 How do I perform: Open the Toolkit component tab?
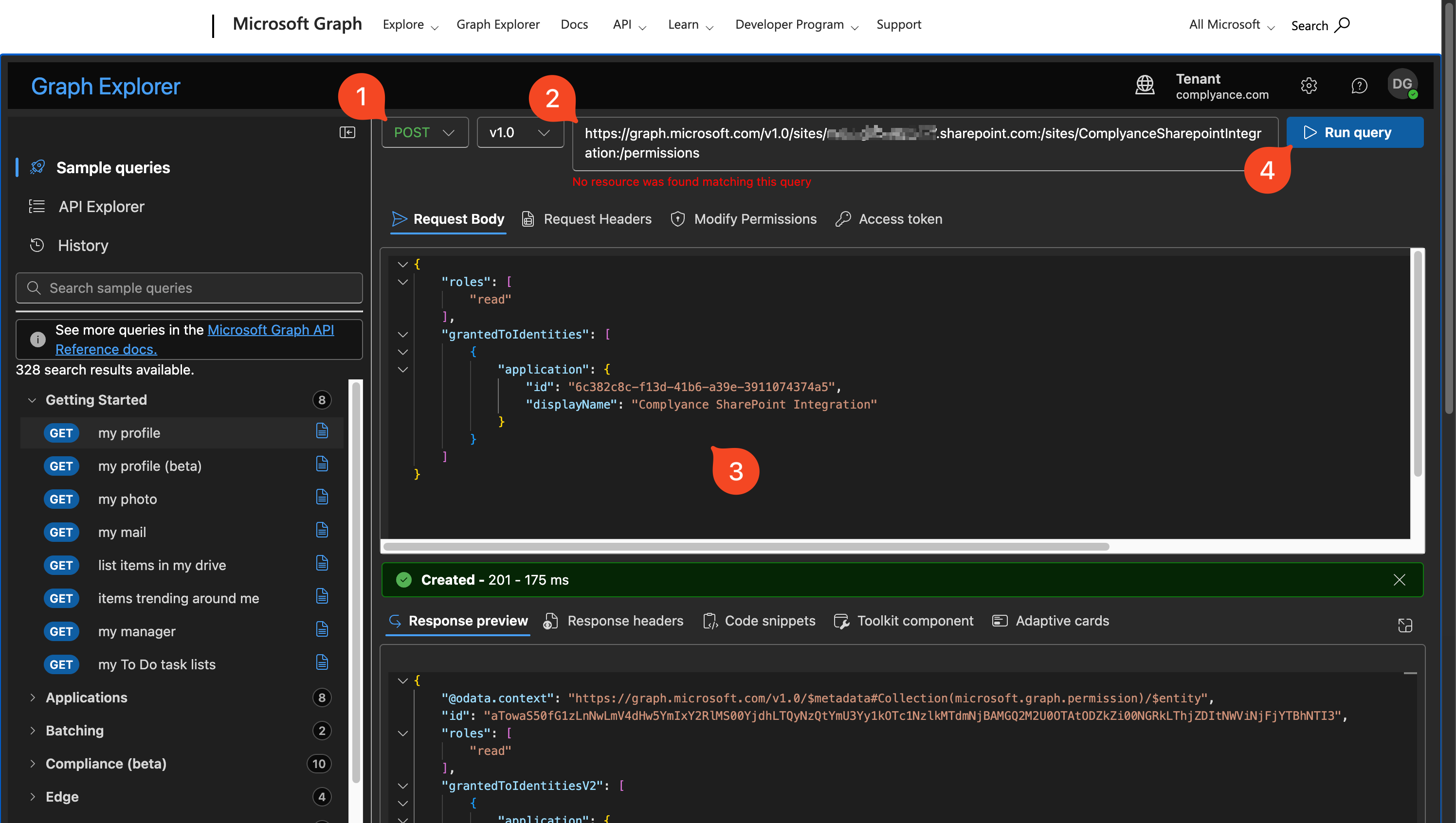[x=904, y=621]
